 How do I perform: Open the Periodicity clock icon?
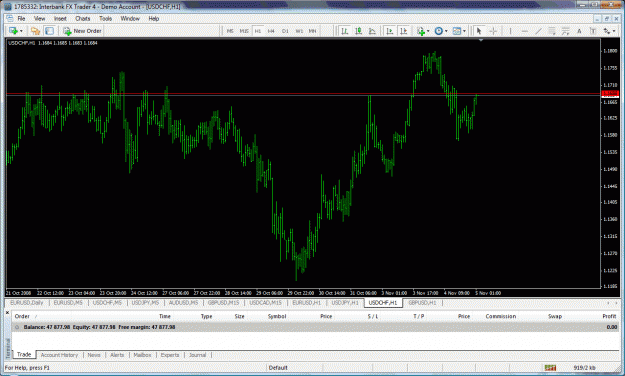[438, 31]
